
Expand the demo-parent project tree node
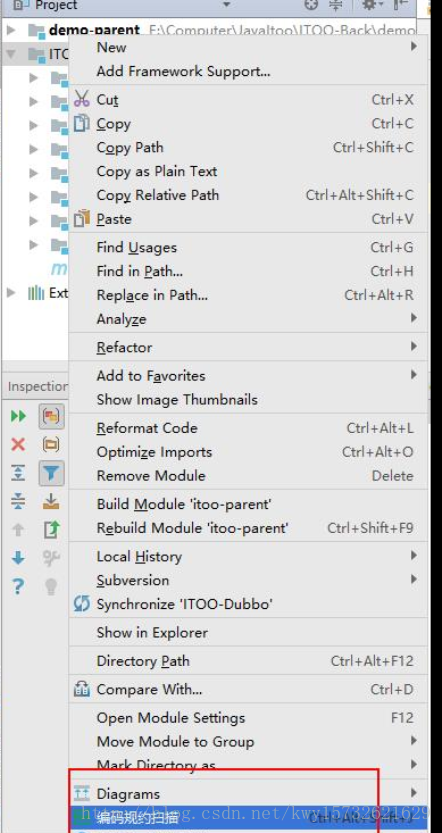tap(11, 30)
